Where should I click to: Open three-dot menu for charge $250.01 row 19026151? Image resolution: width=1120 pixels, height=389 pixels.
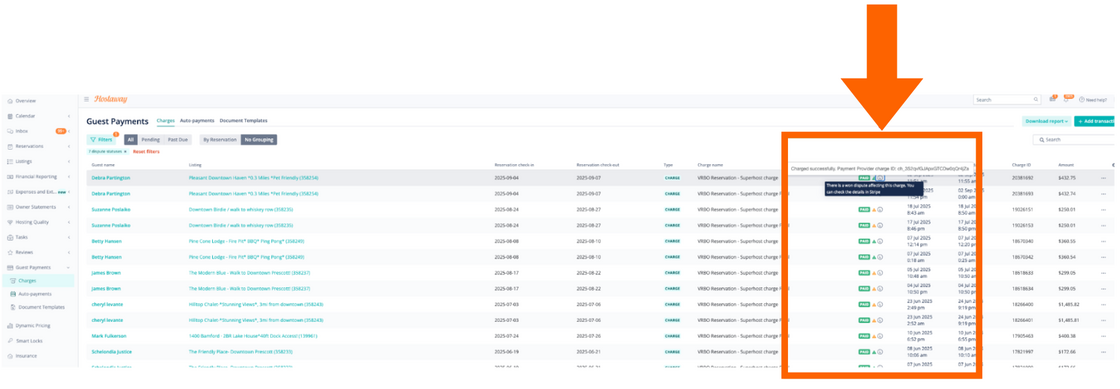1104,210
